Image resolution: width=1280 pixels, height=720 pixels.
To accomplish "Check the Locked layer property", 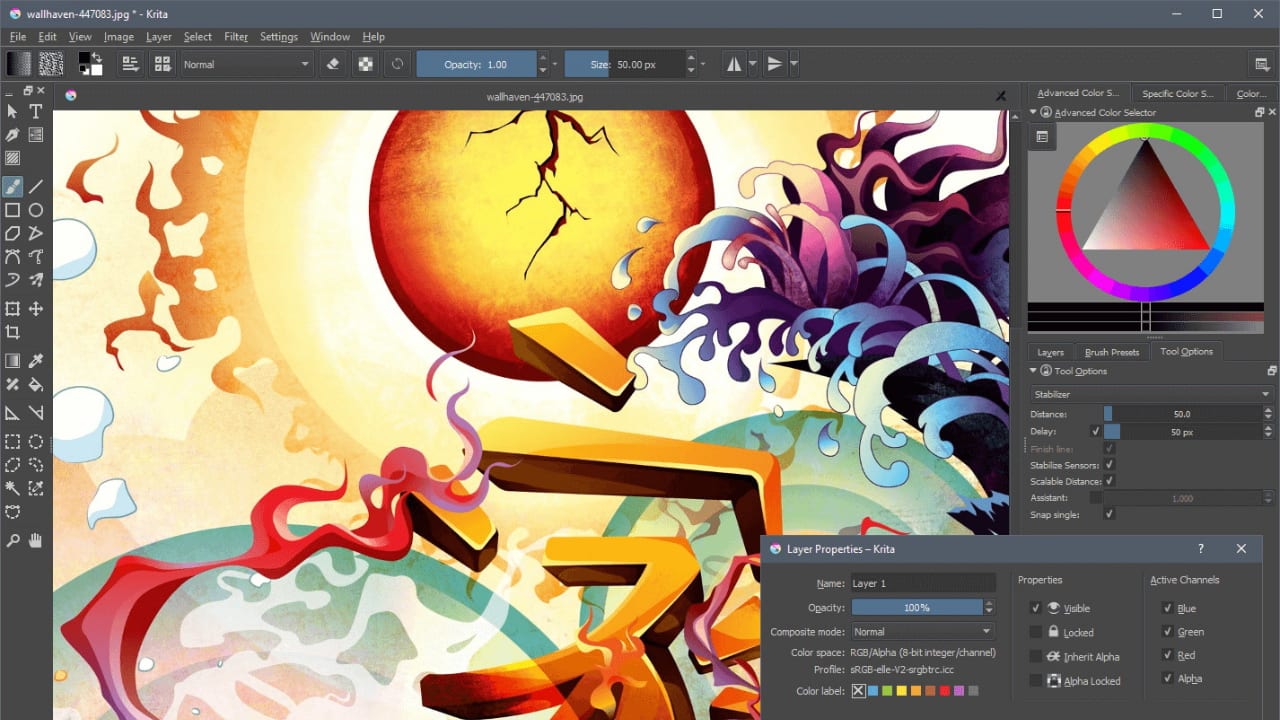I will 1036,632.
